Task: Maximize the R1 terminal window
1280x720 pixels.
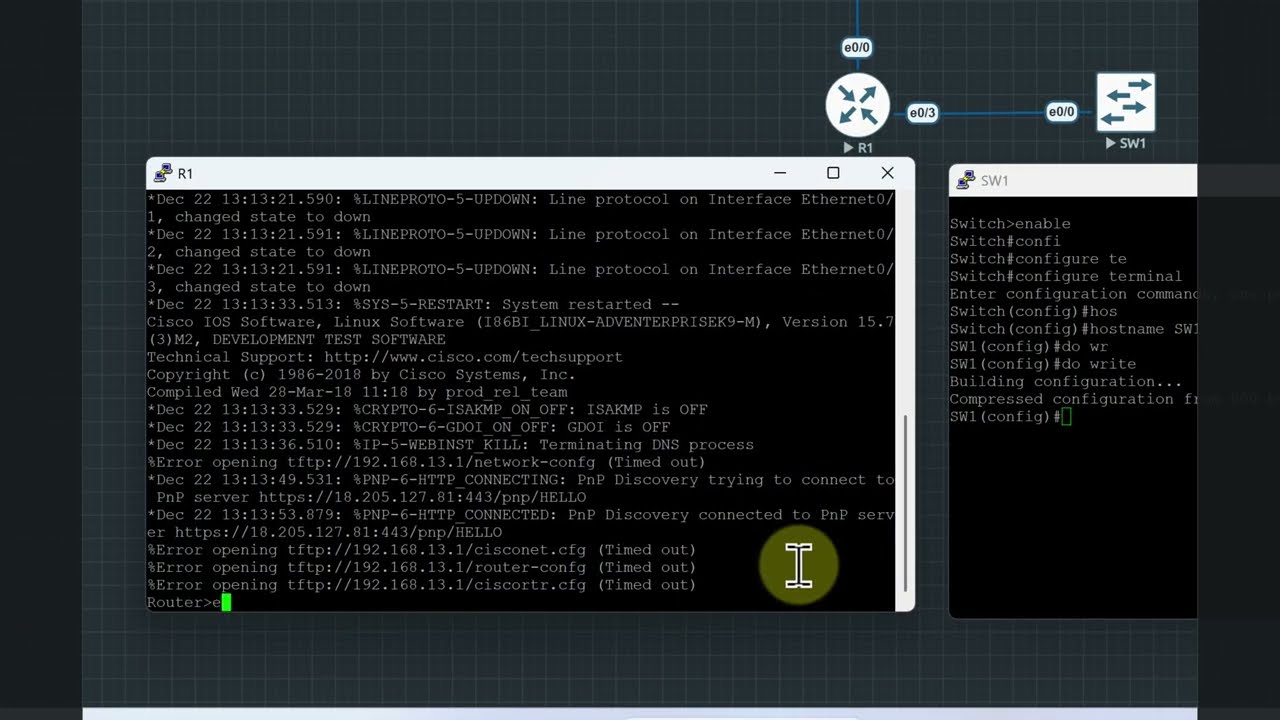Action: coord(833,173)
